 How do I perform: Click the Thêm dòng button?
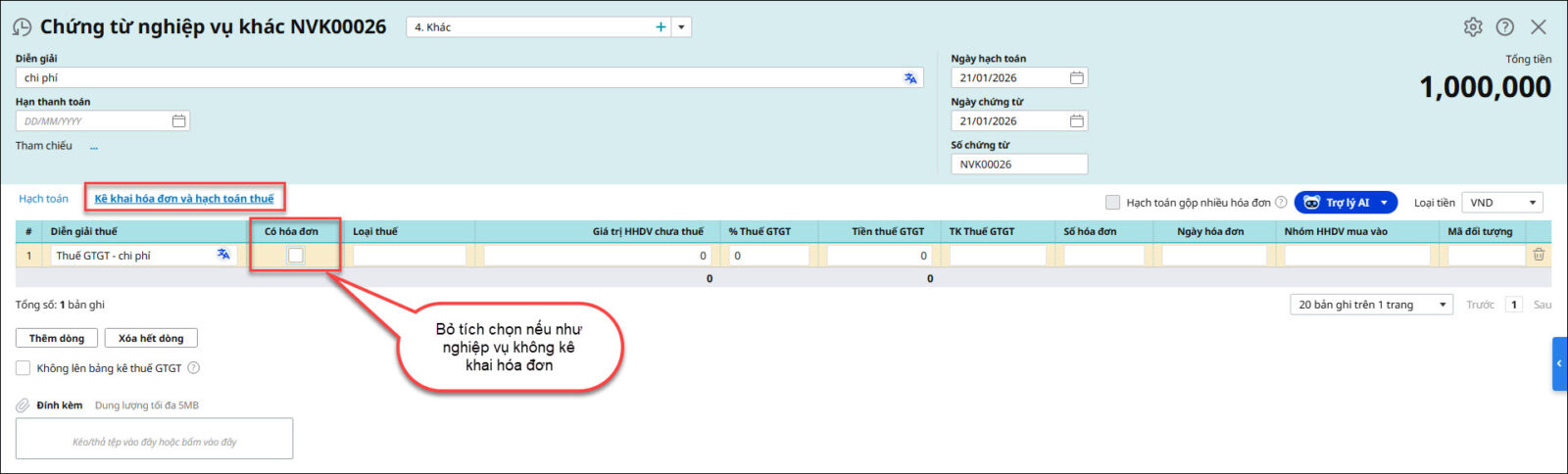tap(56, 338)
